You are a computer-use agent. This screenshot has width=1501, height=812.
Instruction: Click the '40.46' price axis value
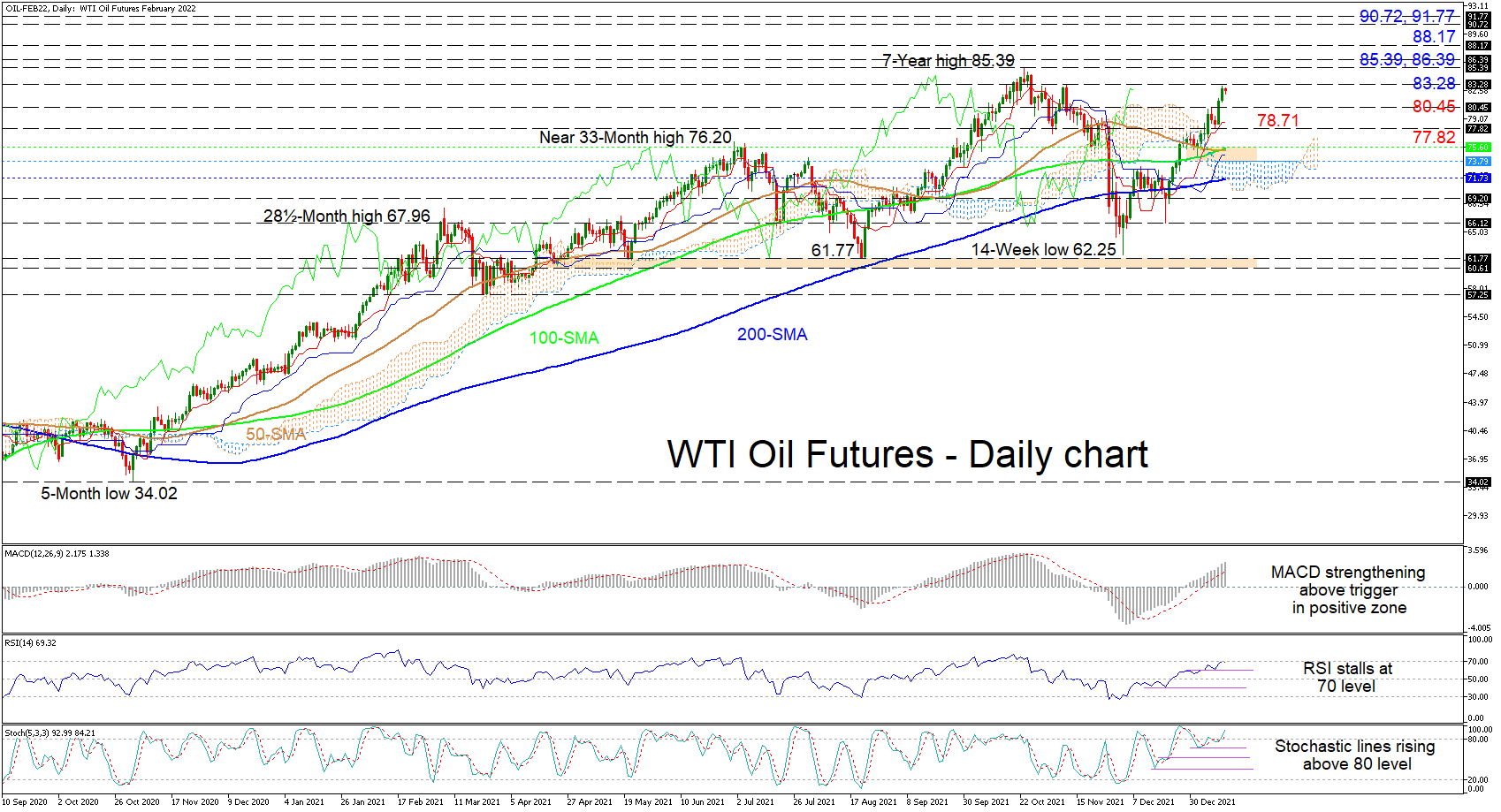1478,431
